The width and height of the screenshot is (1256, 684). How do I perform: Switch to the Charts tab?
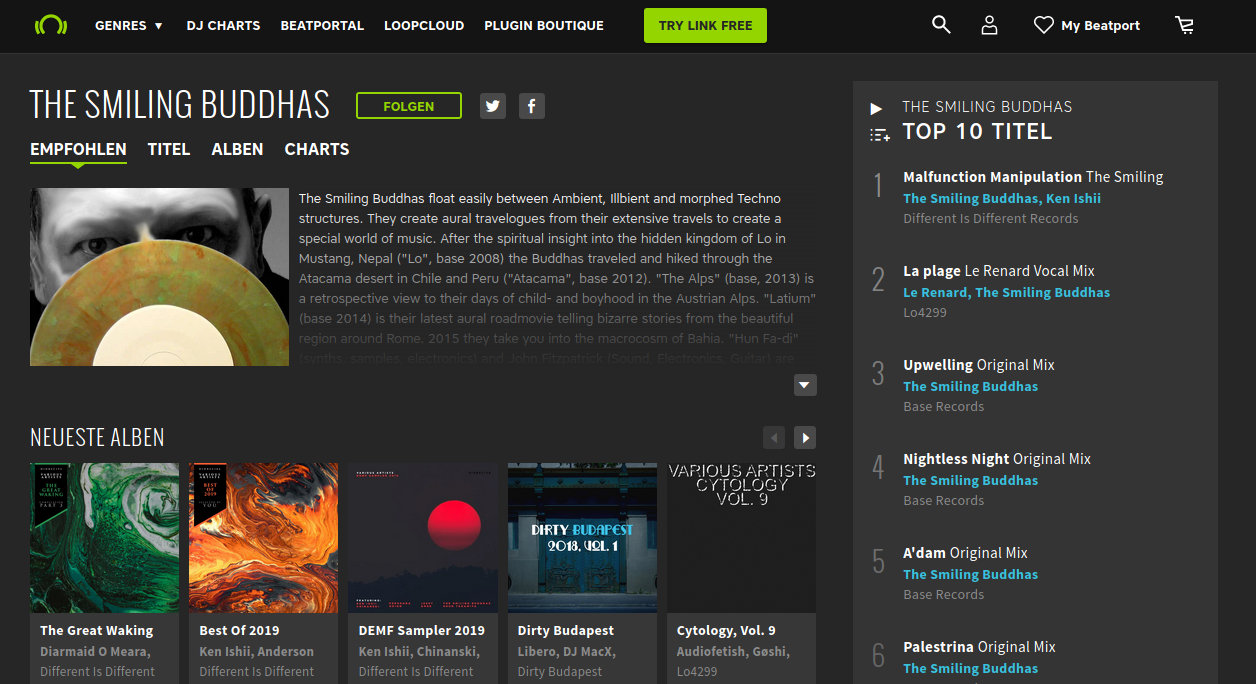click(317, 149)
